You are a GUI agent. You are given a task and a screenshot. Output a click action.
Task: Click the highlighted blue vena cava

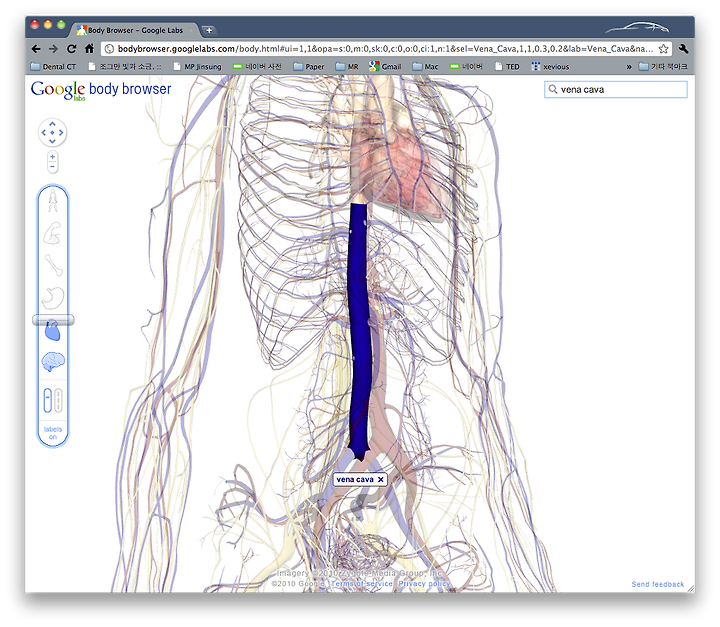(359, 331)
